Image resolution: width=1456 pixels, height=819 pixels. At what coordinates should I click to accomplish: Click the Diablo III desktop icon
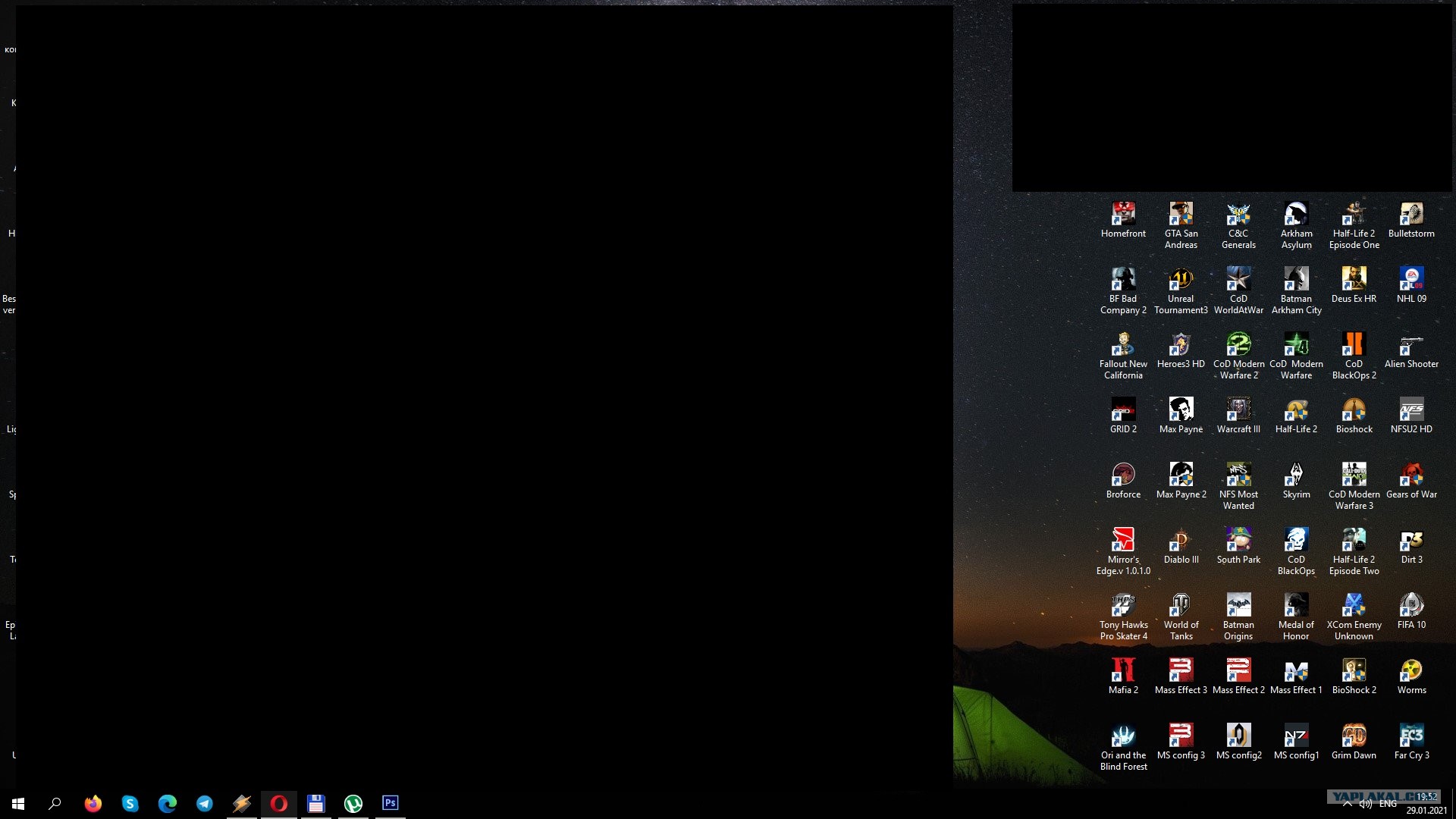click(1181, 546)
